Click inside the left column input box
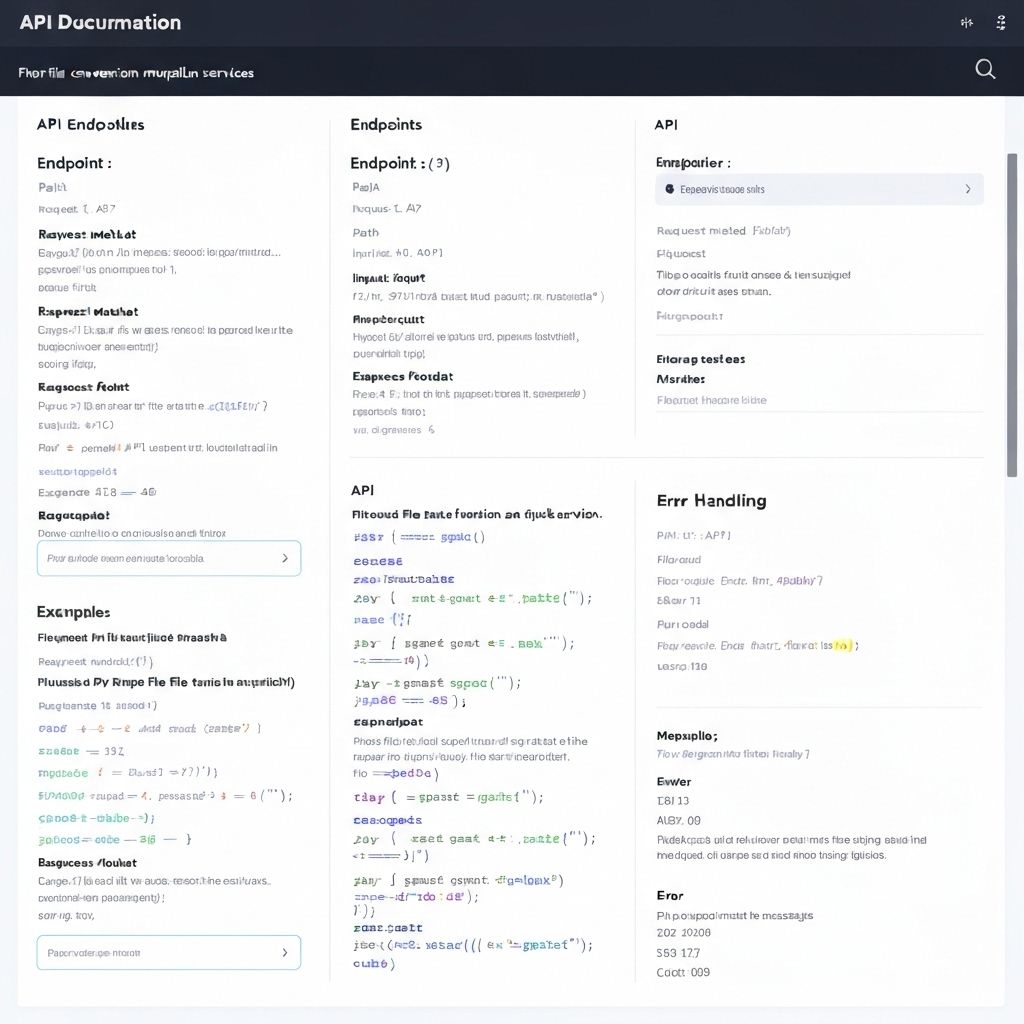The width and height of the screenshot is (1024, 1024). pos(160,558)
